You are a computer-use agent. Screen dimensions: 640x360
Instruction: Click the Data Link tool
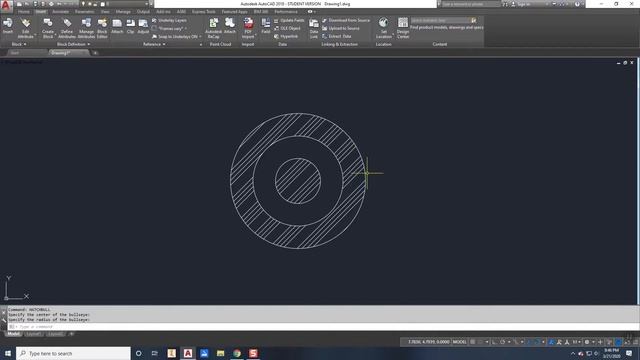pos(313,28)
